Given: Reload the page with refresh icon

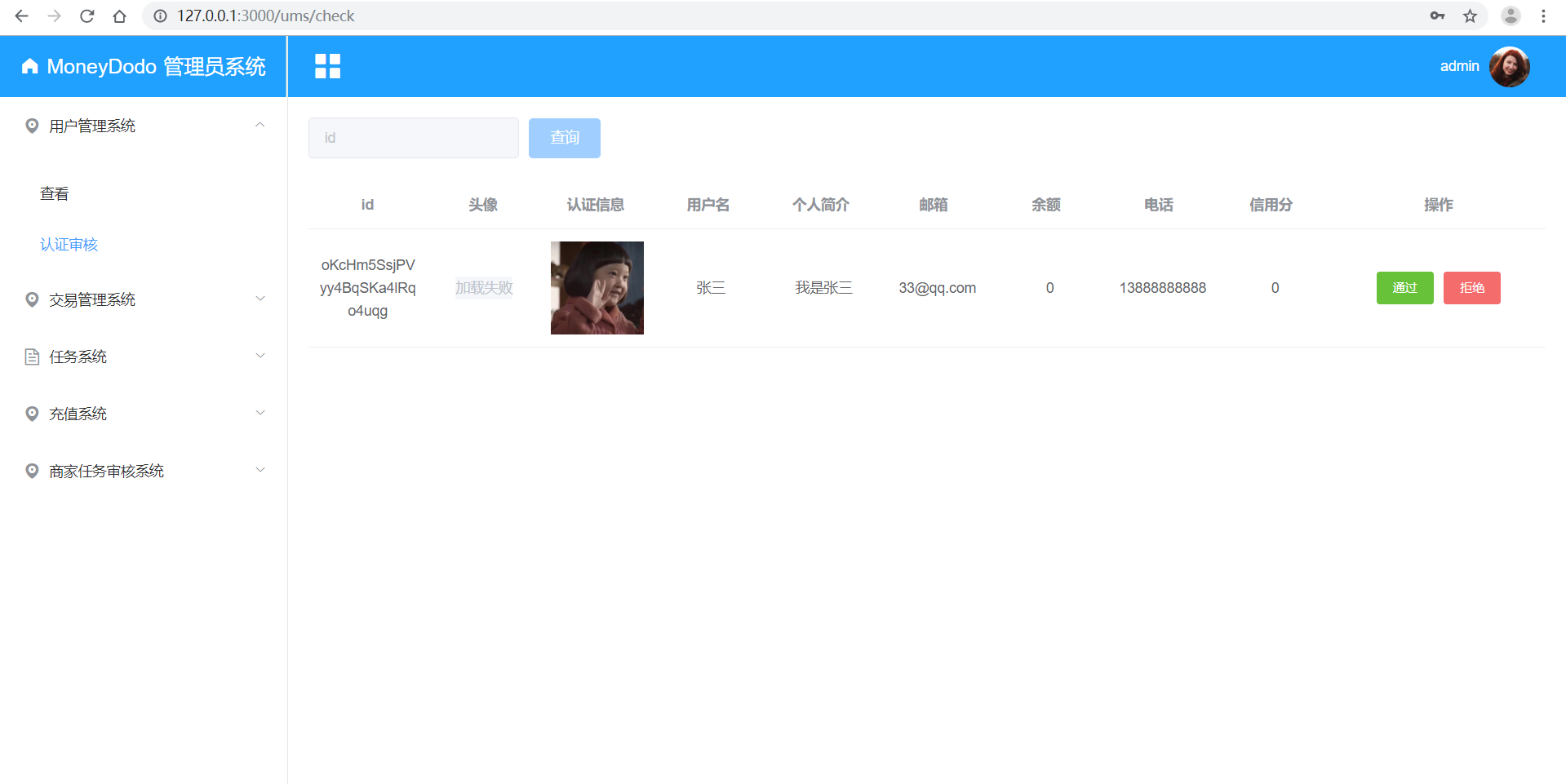Looking at the screenshot, I should [87, 16].
